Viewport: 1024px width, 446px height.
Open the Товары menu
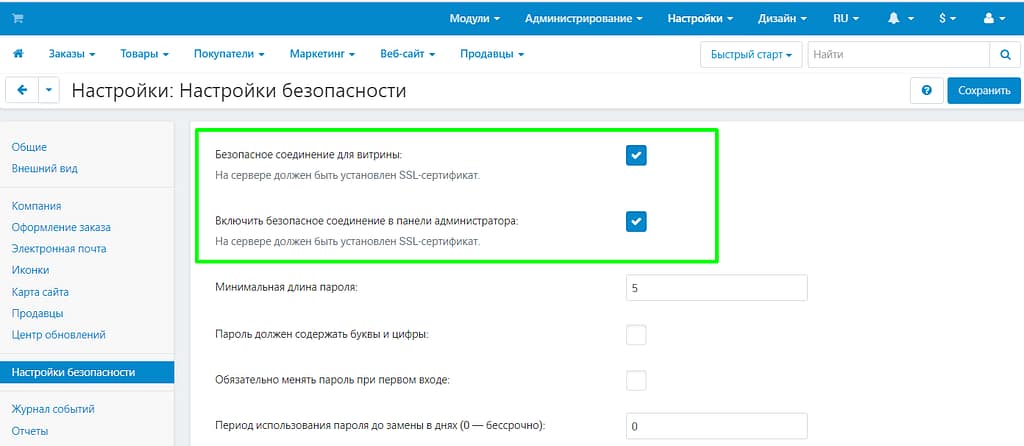click(x=144, y=53)
